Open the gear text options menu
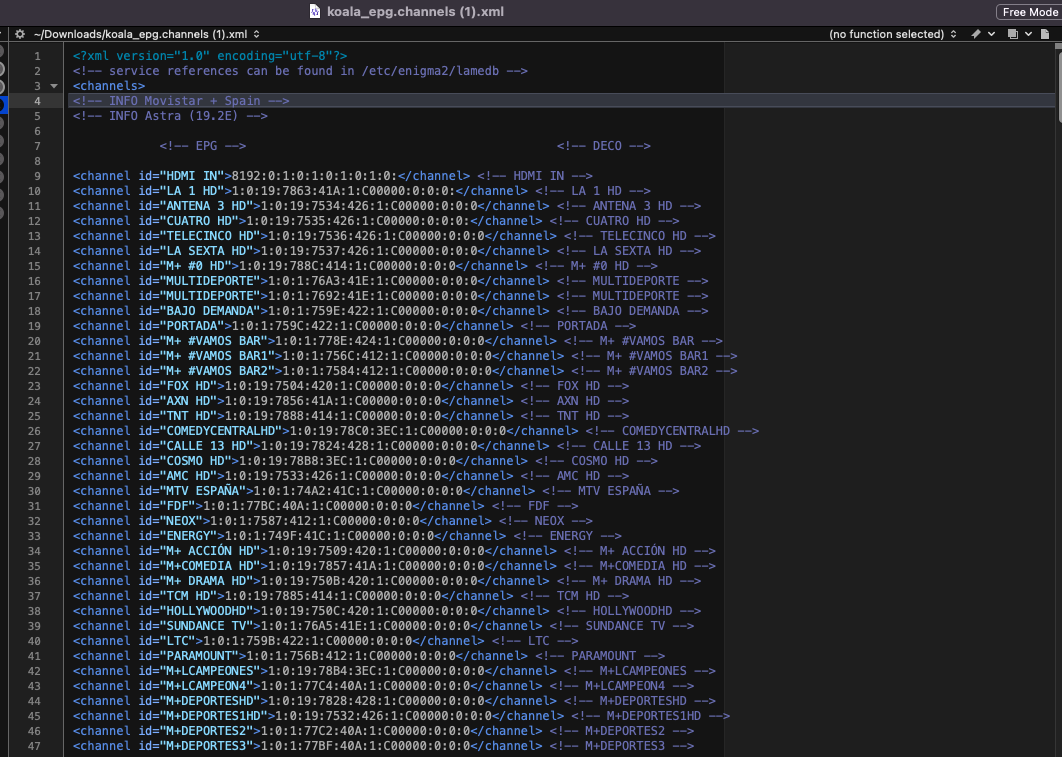This screenshot has height=757, width=1062. tap(19, 34)
